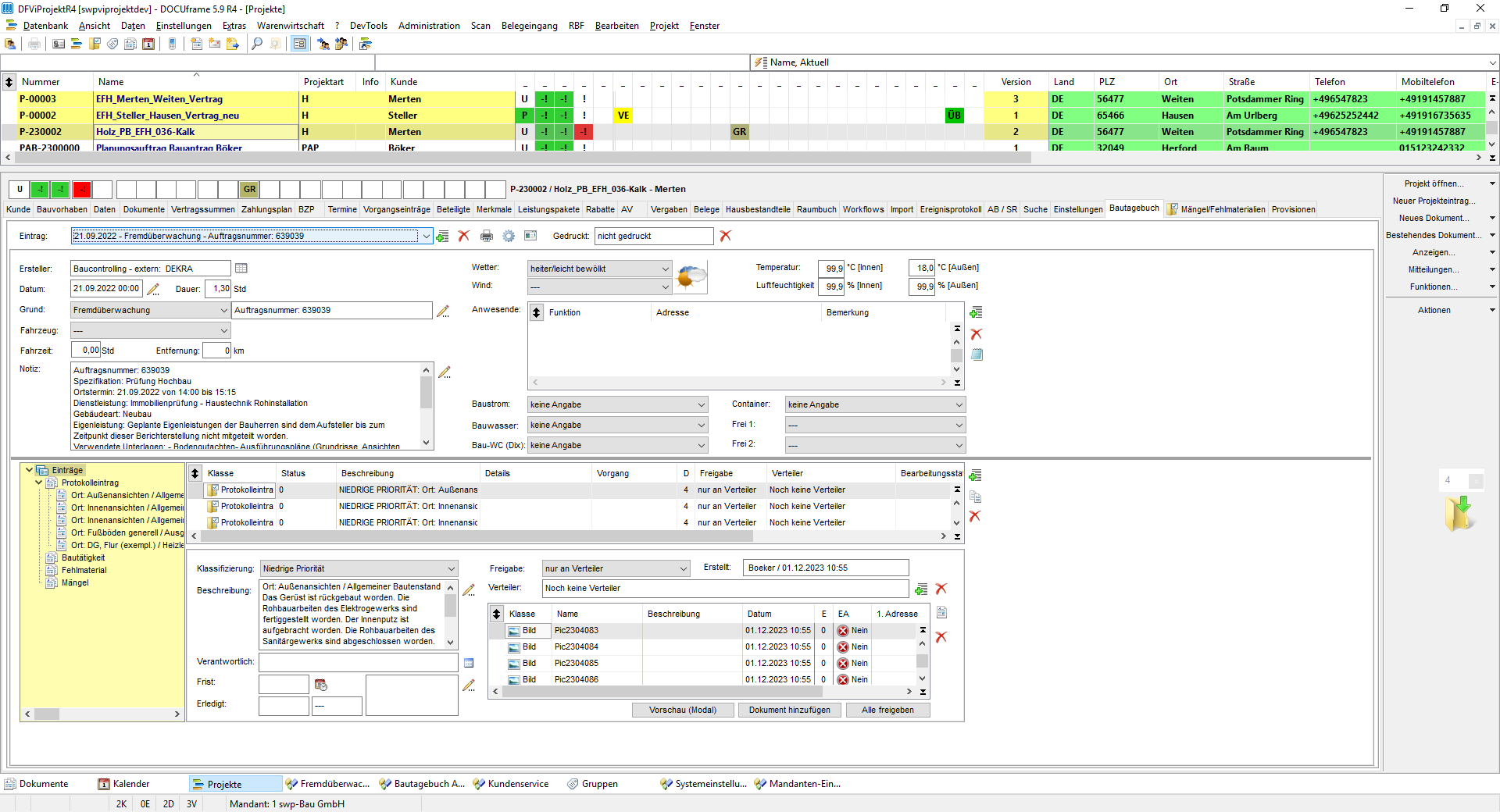Viewport: 1500px width, 812px height.
Task: Click the Gantt chart toolbar icon
Action: point(77,44)
